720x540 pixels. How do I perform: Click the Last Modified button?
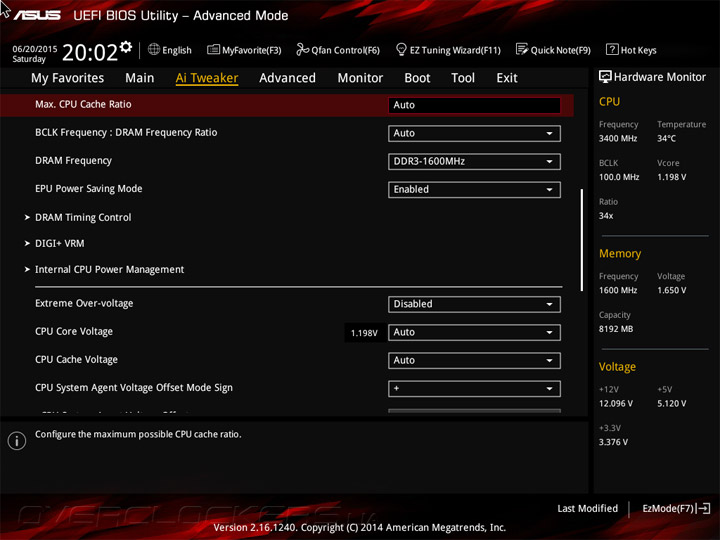[587, 508]
